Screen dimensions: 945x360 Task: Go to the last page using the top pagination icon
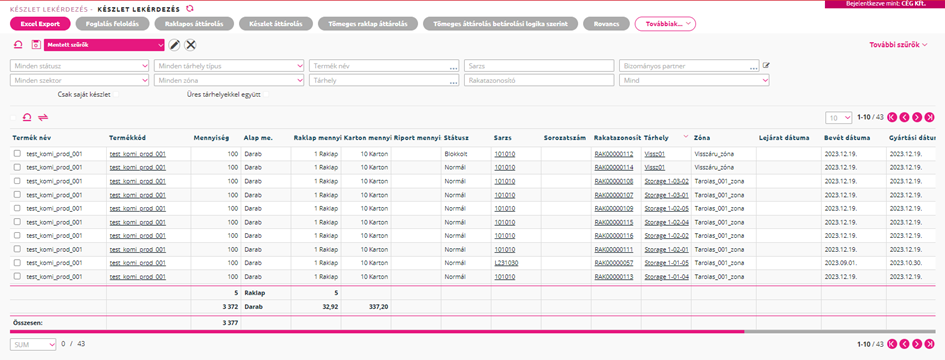930,117
